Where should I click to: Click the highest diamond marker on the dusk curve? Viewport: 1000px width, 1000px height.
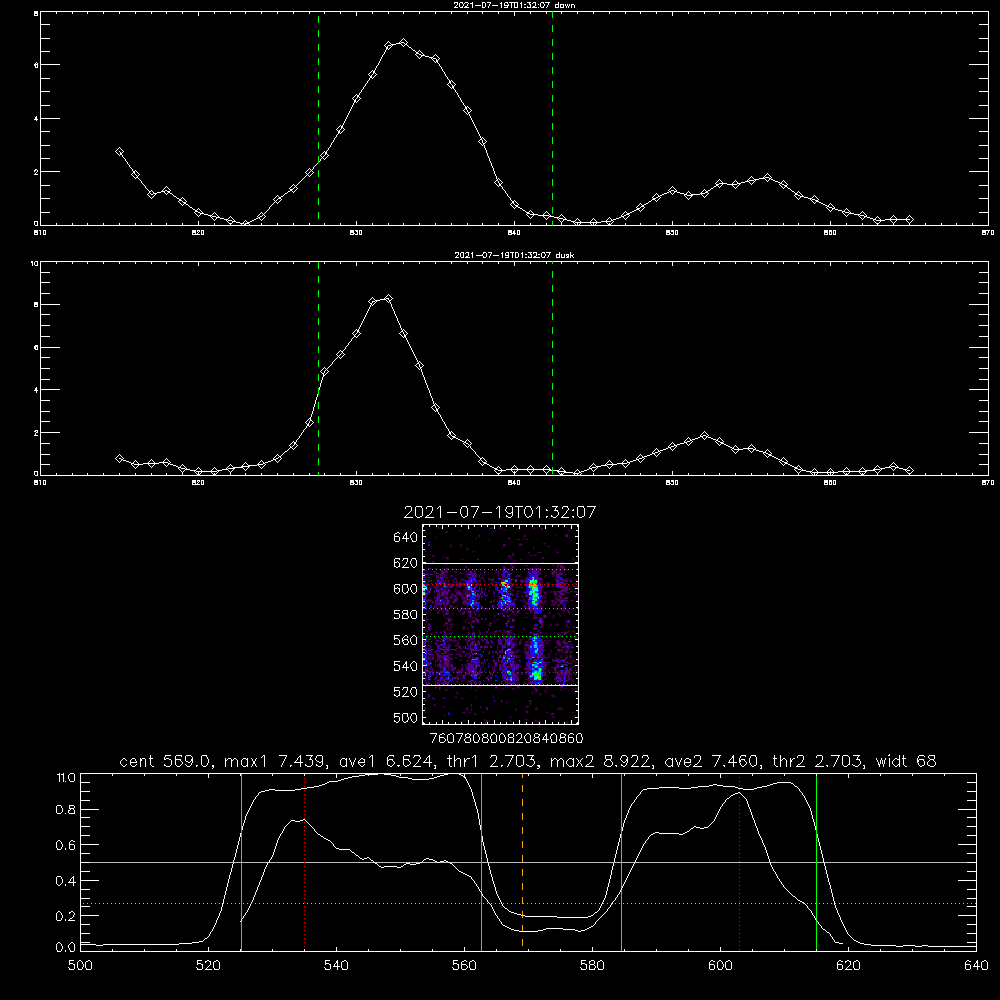[388, 298]
